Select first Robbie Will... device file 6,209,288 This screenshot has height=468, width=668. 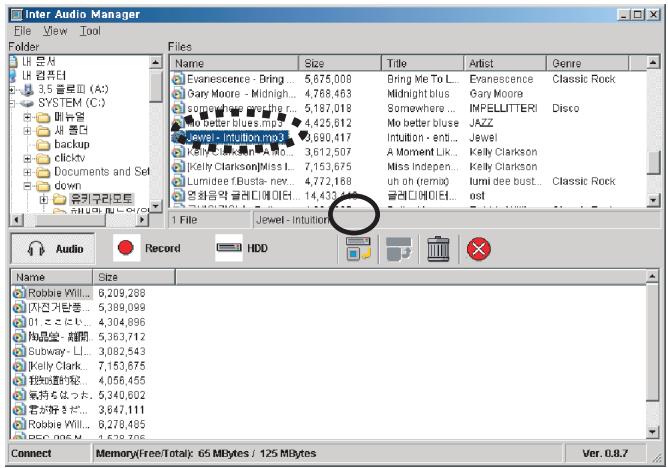click(x=328, y=293)
